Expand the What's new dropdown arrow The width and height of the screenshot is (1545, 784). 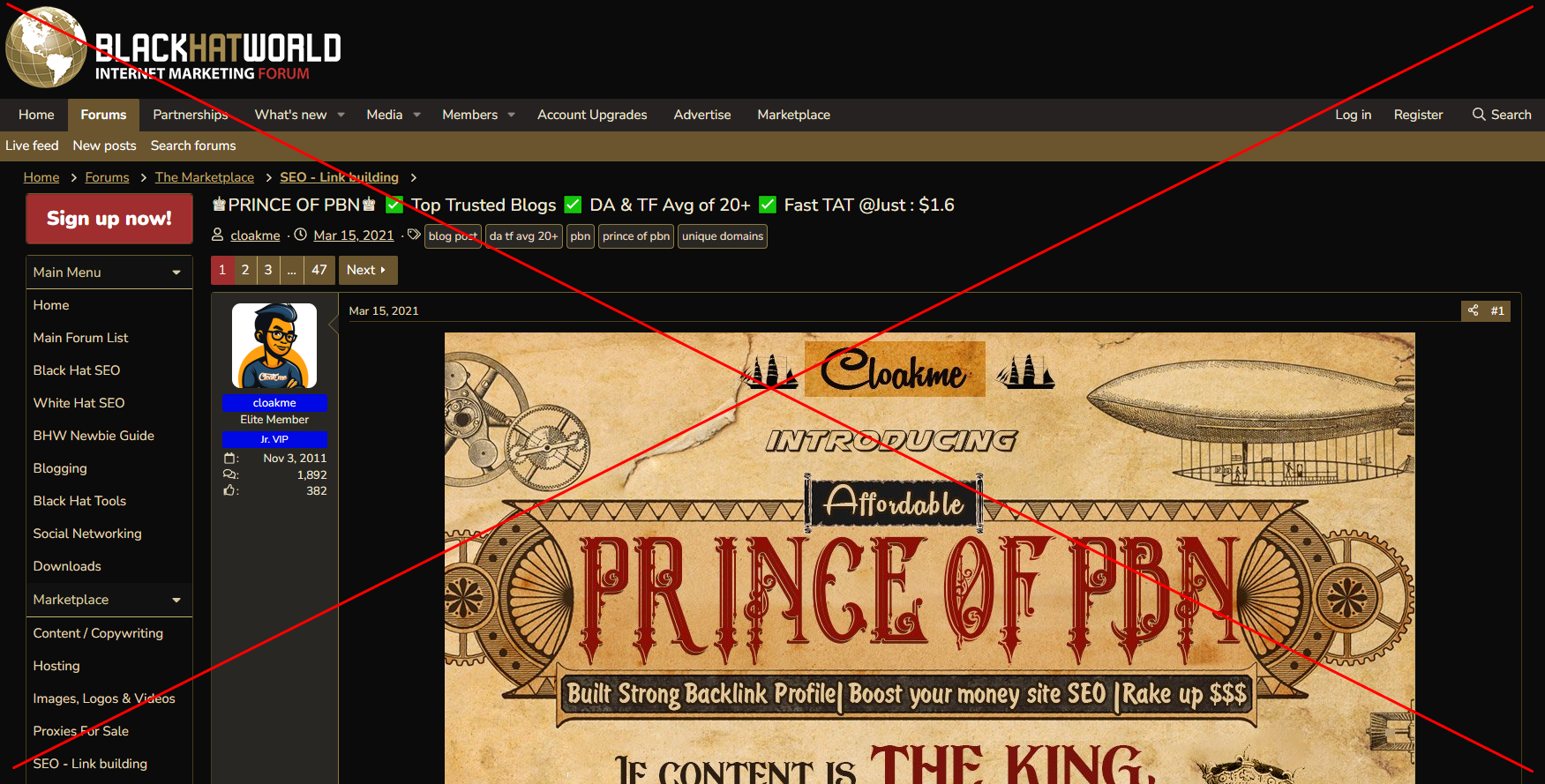tap(341, 115)
